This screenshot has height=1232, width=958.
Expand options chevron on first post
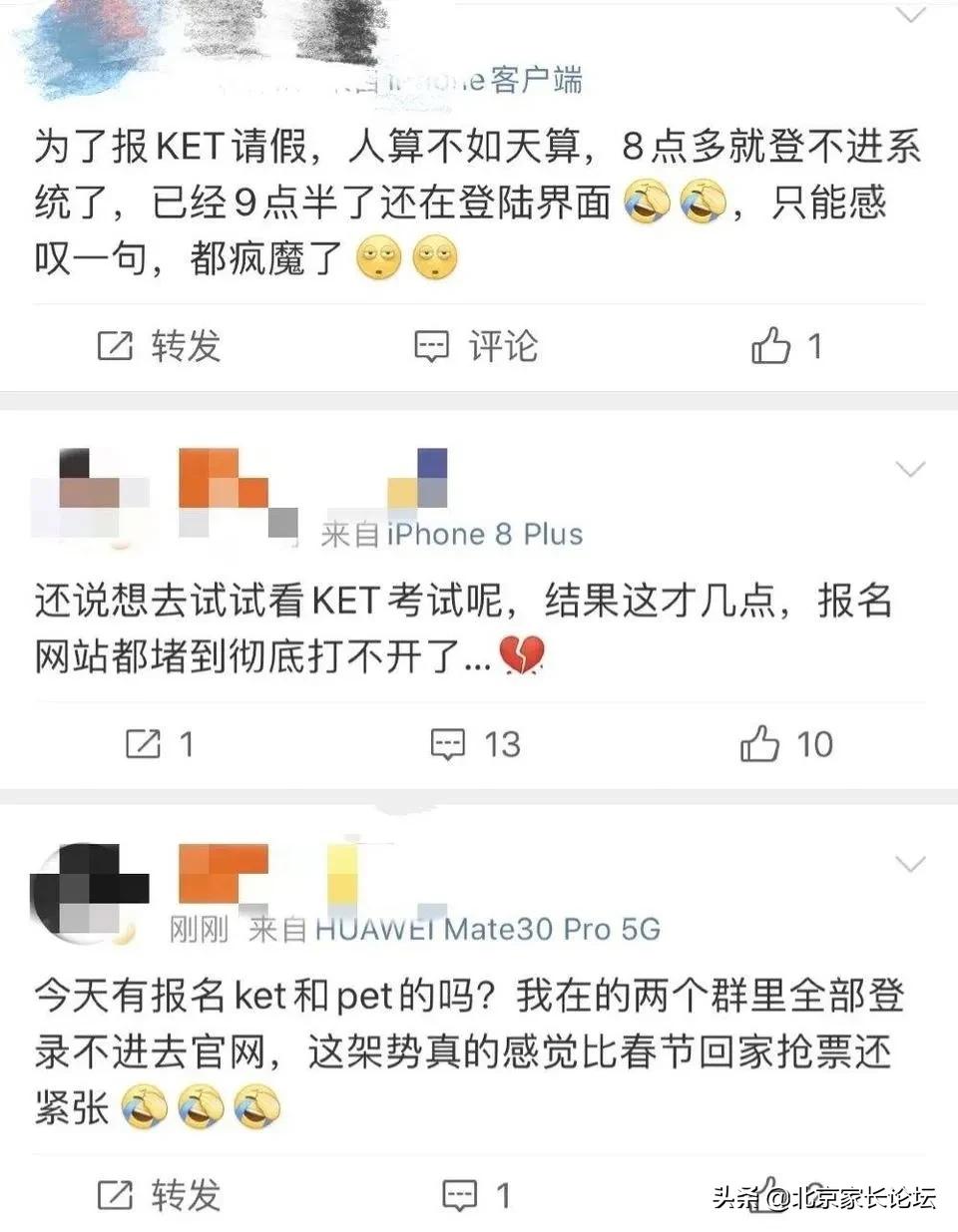point(911,15)
